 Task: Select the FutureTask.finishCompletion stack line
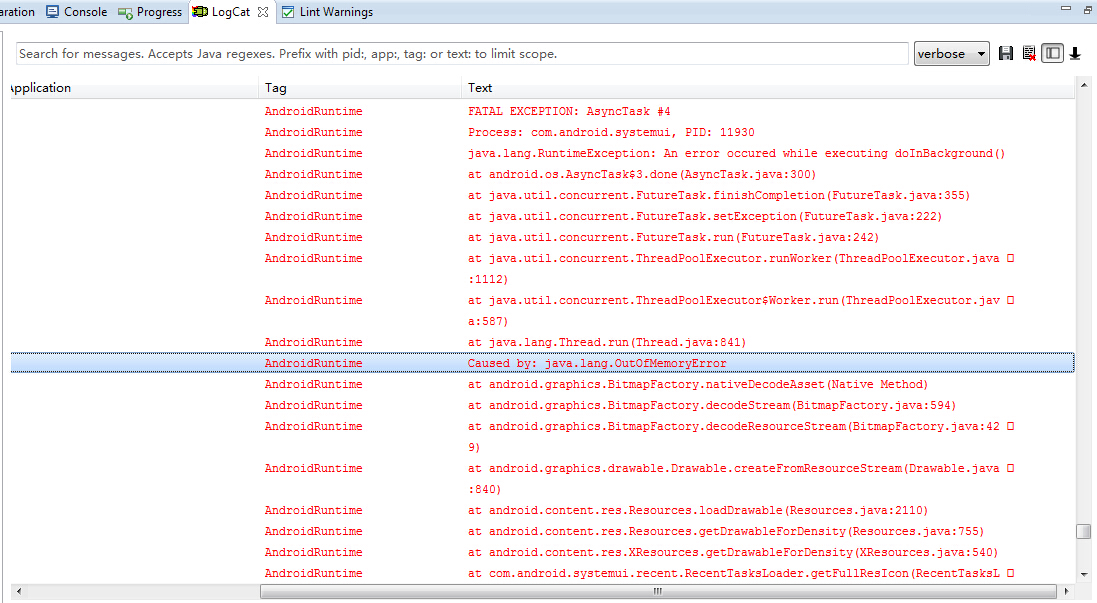542,195
